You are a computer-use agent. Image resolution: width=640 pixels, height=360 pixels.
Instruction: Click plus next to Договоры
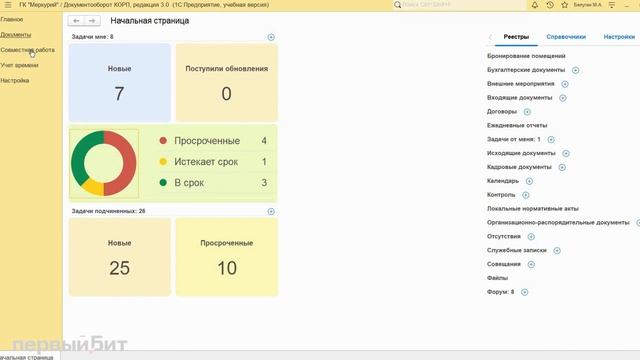coord(527,112)
